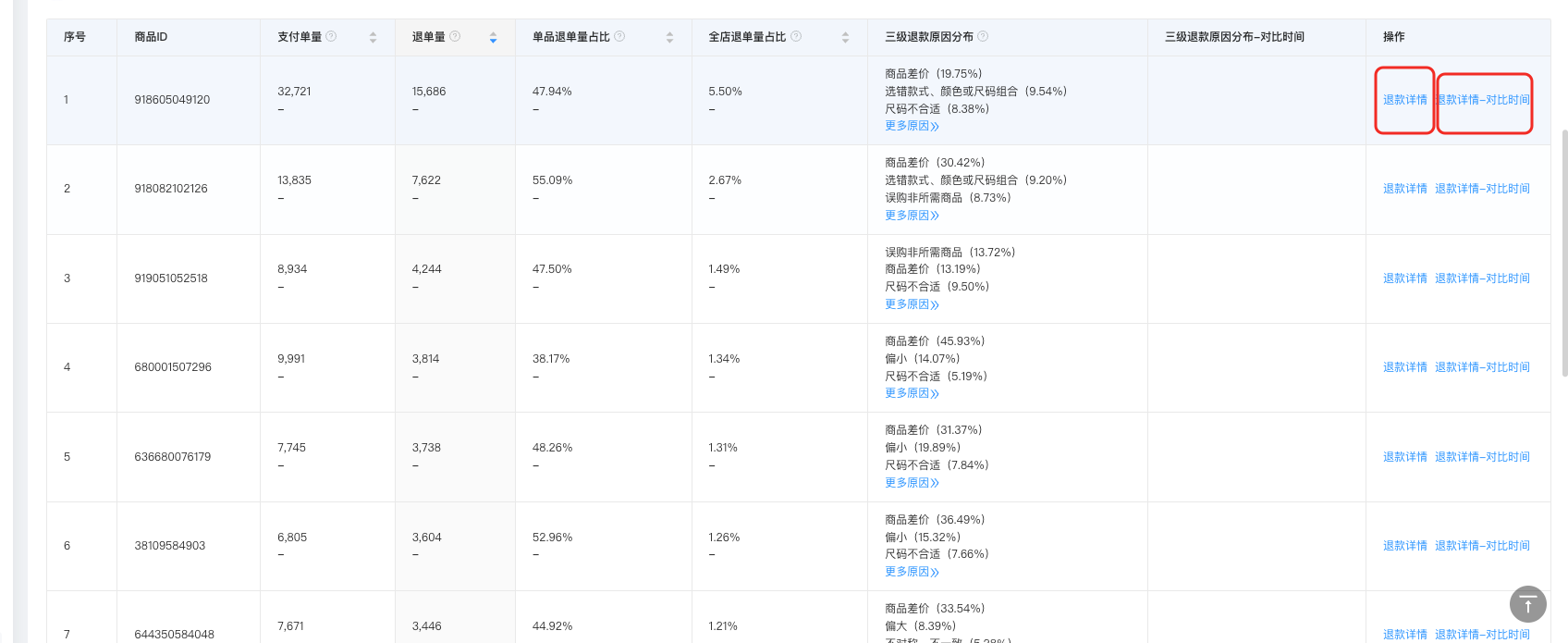Sort table by 全店退单量占比 column arrows
This screenshot has height=643, width=1568.
[x=845, y=38]
